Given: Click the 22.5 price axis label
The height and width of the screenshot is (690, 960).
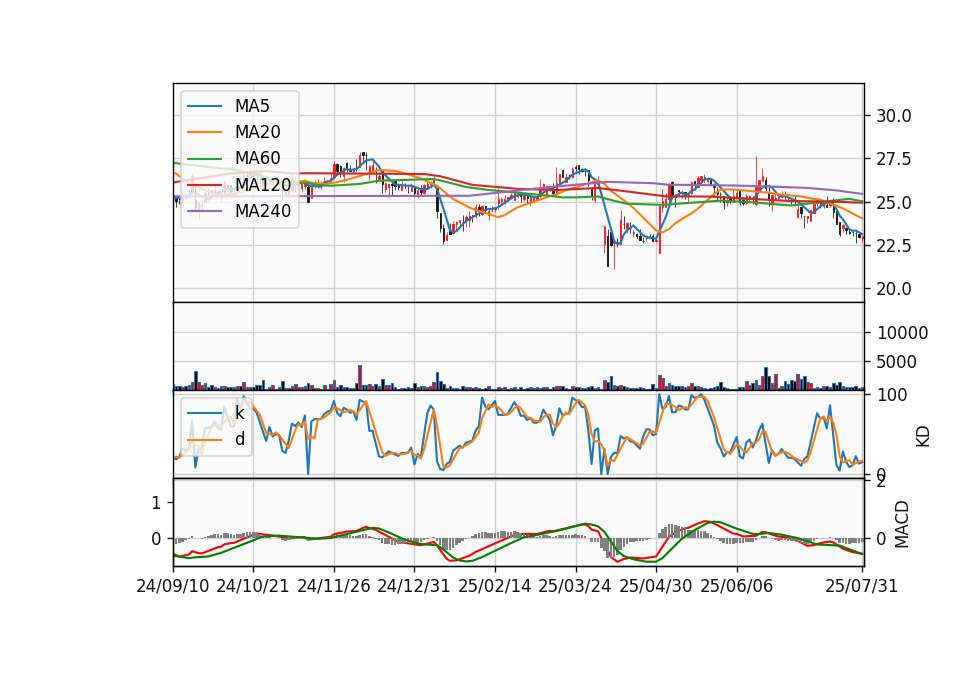Looking at the screenshot, I should point(893,246).
